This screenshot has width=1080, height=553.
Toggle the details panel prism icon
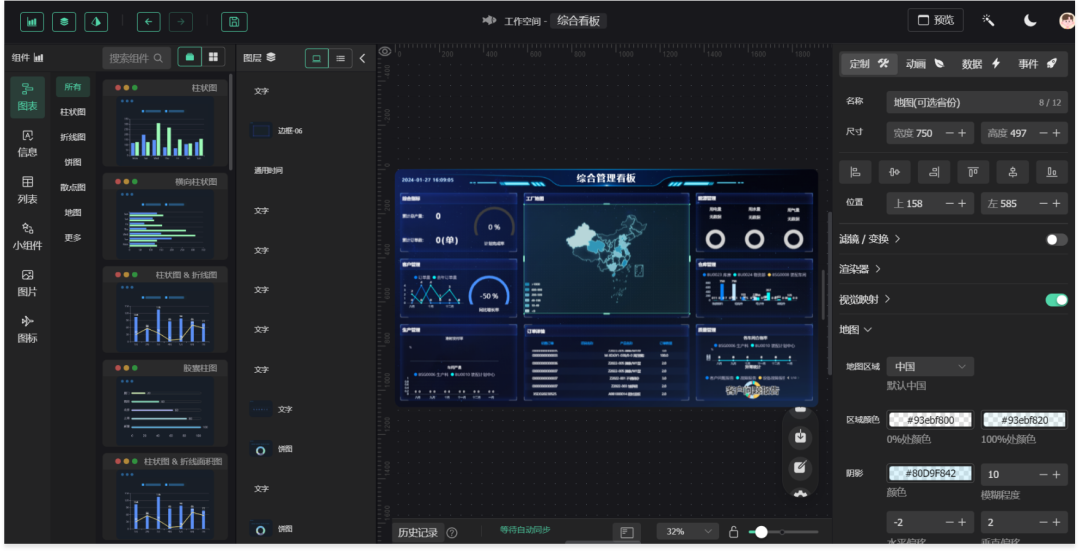pyautogui.click(x=96, y=21)
